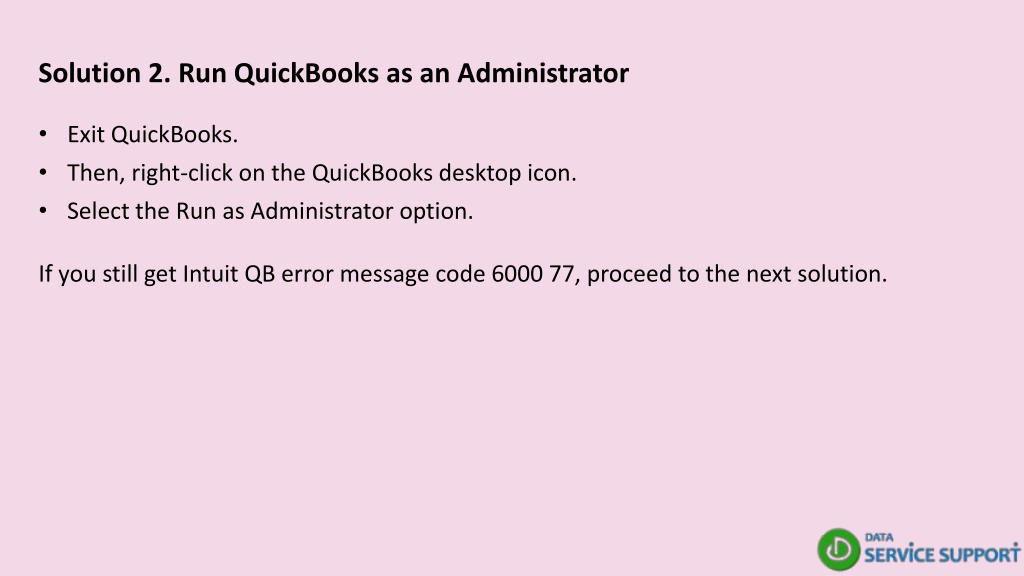This screenshot has height=576, width=1024.
Task: Click bullet marker beside Select the Run line
Action: [x=43, y=211]
